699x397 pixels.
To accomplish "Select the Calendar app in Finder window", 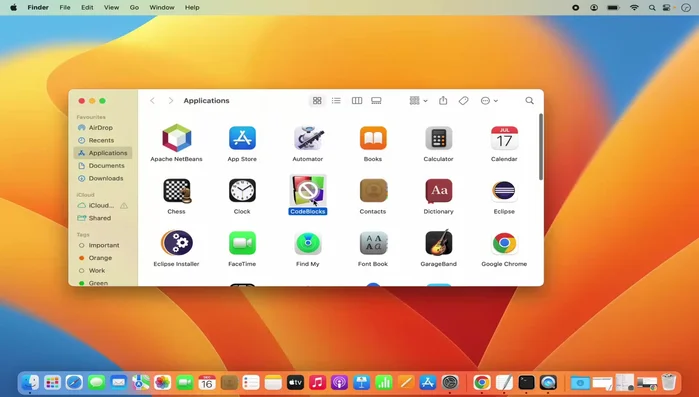I will [x=504, y=138].
